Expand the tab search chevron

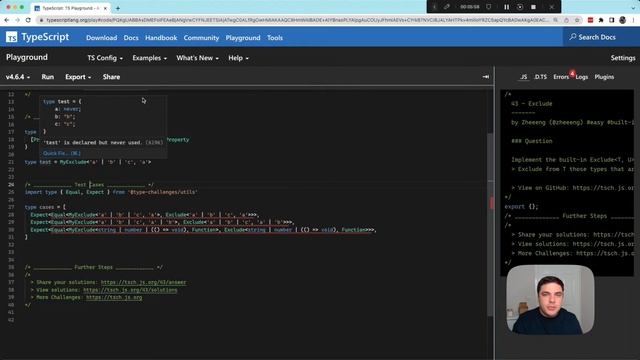pyautogui.click(x=633, y=7)
